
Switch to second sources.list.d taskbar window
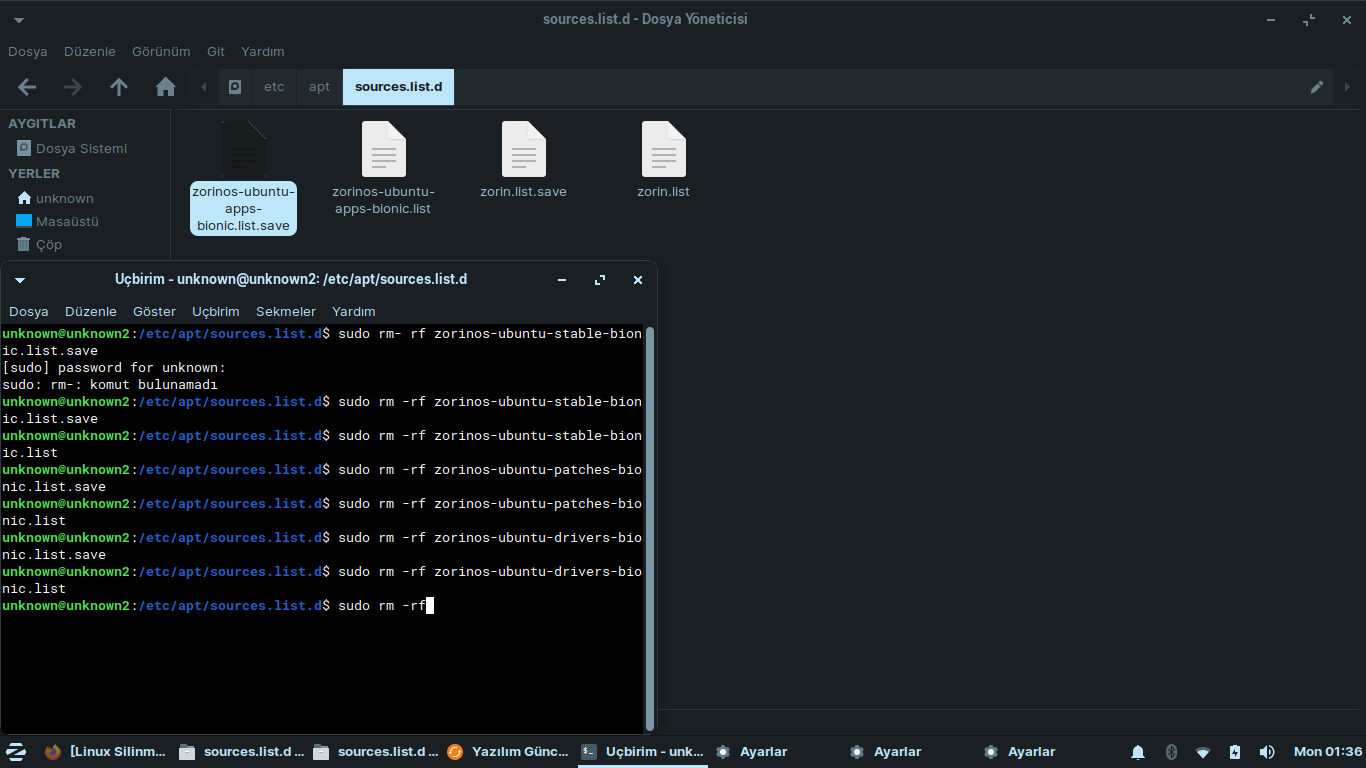(x=374, y=751)
